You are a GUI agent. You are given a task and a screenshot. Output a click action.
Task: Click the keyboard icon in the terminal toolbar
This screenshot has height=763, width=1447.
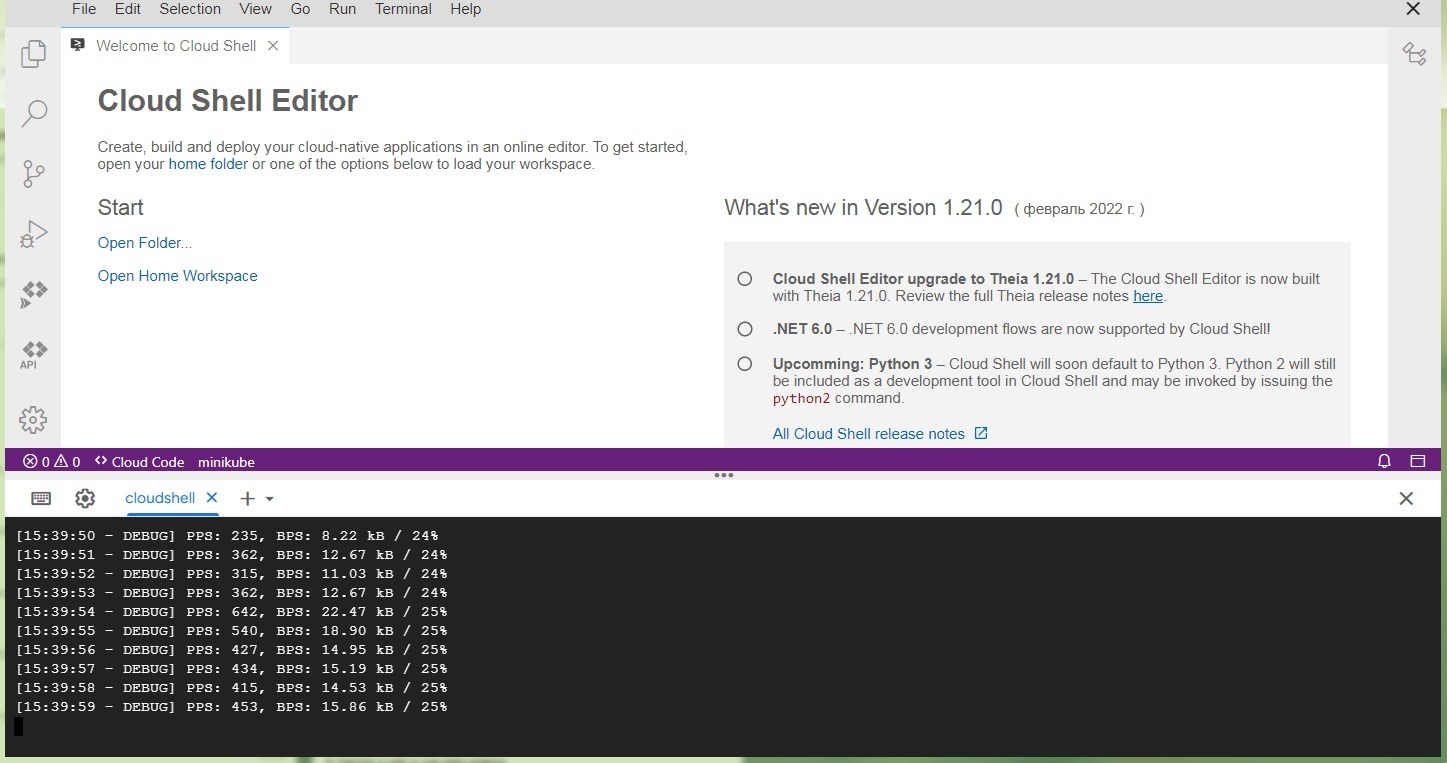point(41,498)
